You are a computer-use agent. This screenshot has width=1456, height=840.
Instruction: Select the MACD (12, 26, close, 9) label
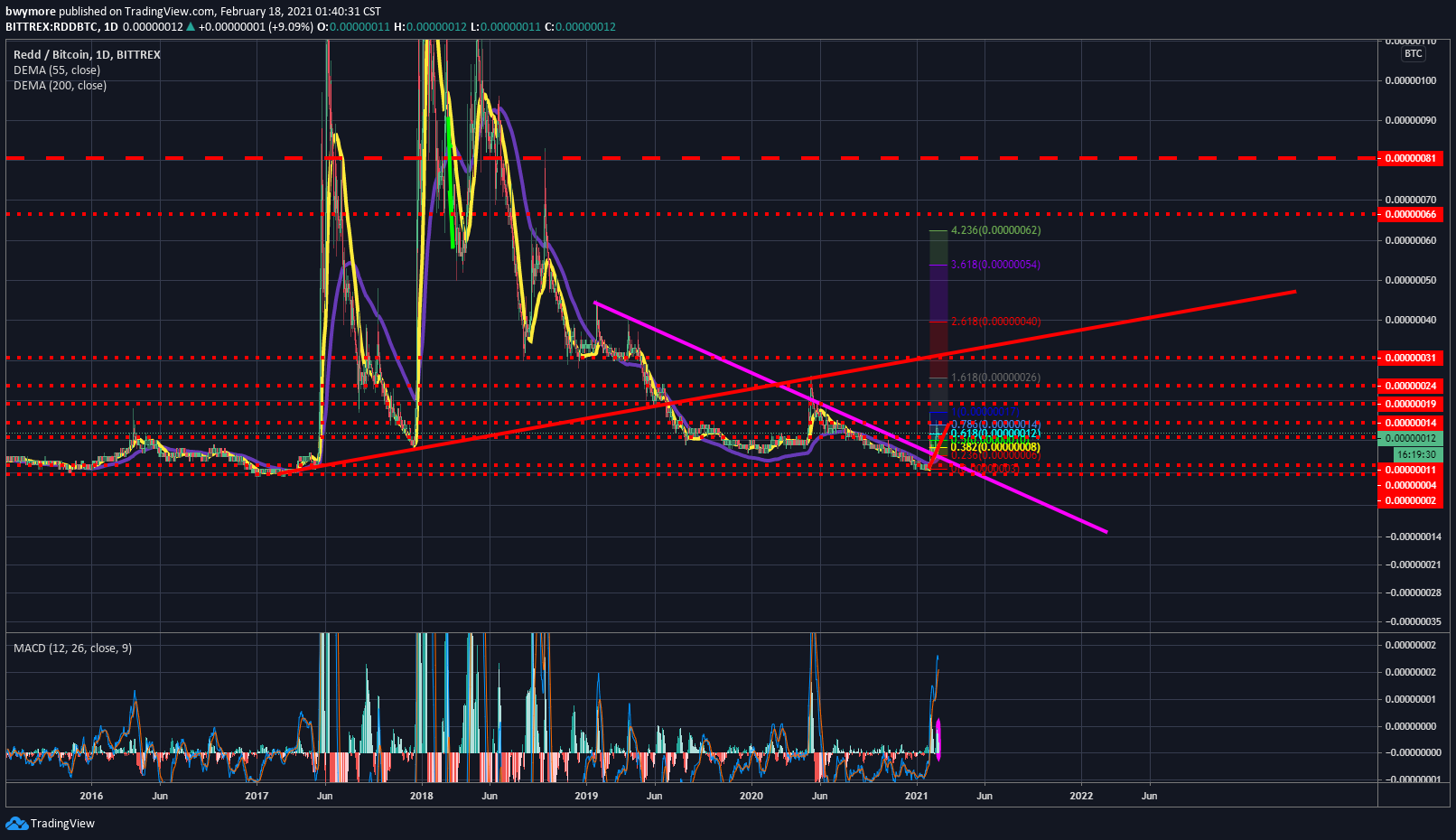coord(72,648)
